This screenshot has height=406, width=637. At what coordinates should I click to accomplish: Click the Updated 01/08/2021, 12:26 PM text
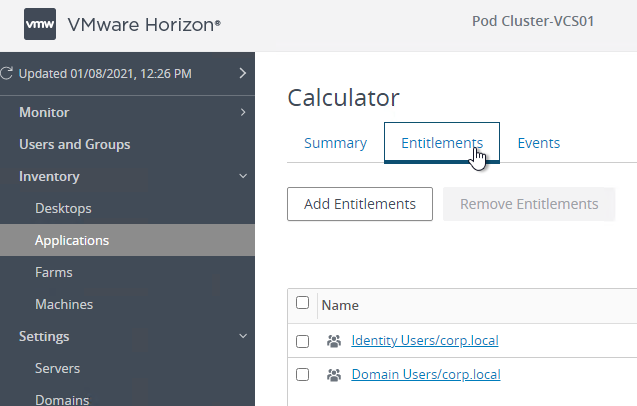(x=105, y=74)
